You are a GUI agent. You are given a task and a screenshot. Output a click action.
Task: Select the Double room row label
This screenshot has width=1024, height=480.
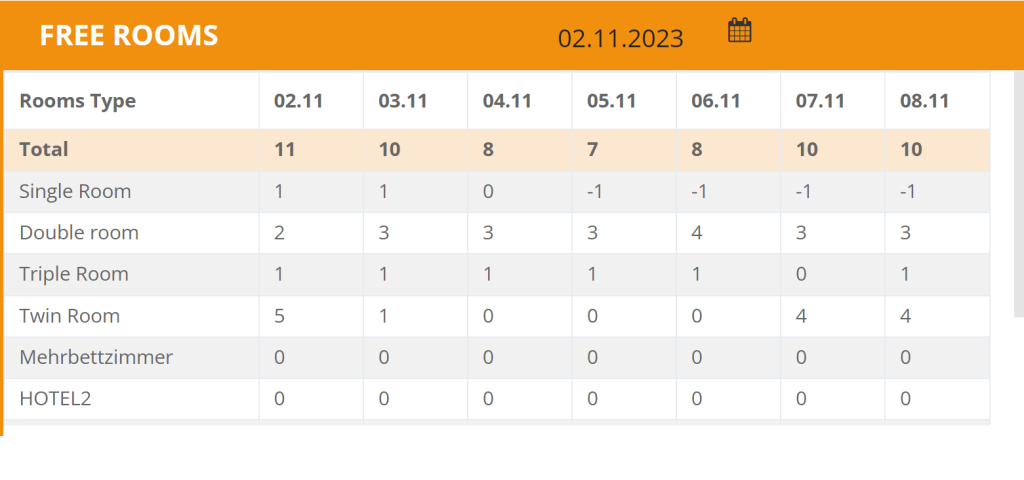point(79,233)
